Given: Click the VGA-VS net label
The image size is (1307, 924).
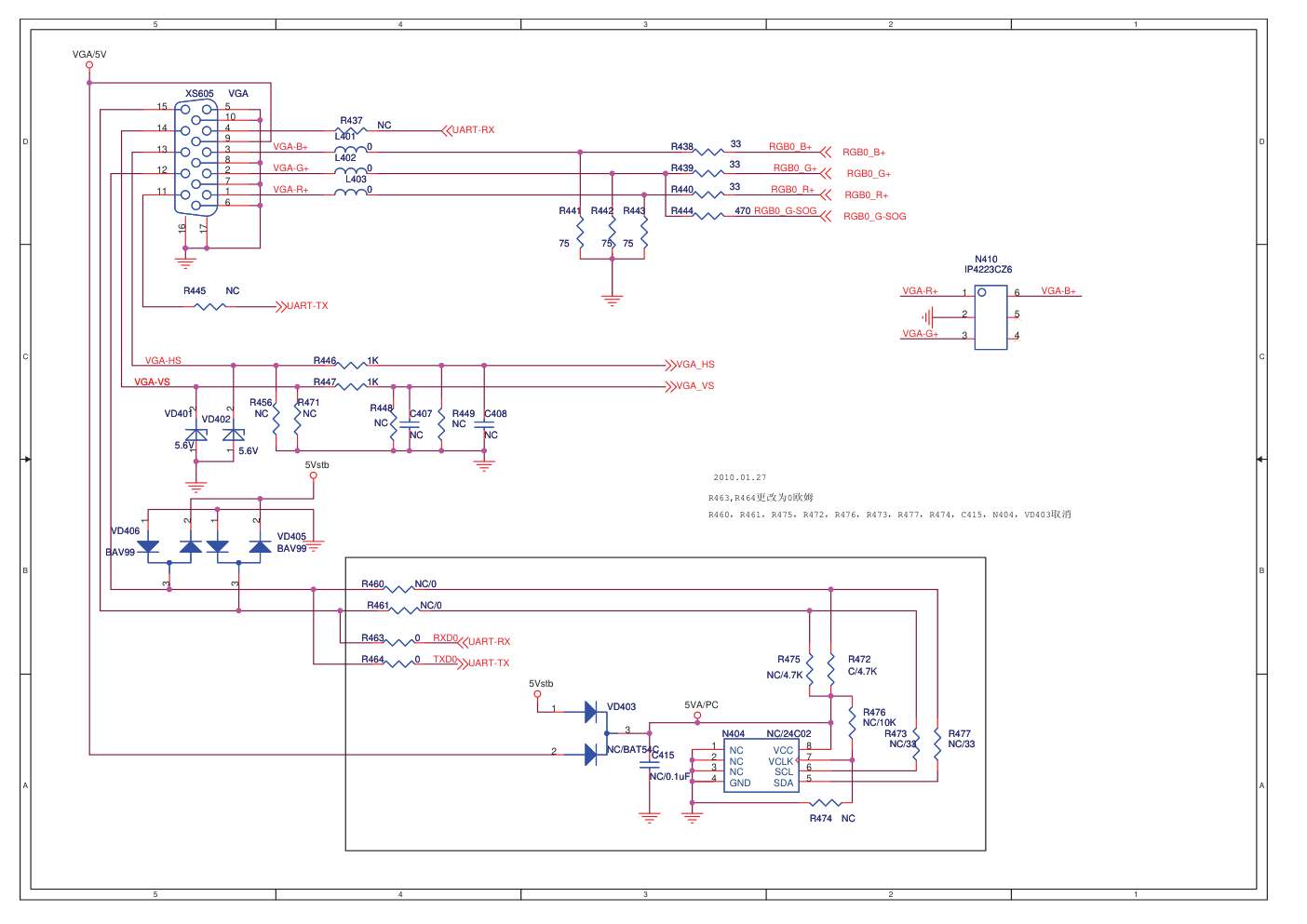Looking at the screenshot, I should pos(152,382).
